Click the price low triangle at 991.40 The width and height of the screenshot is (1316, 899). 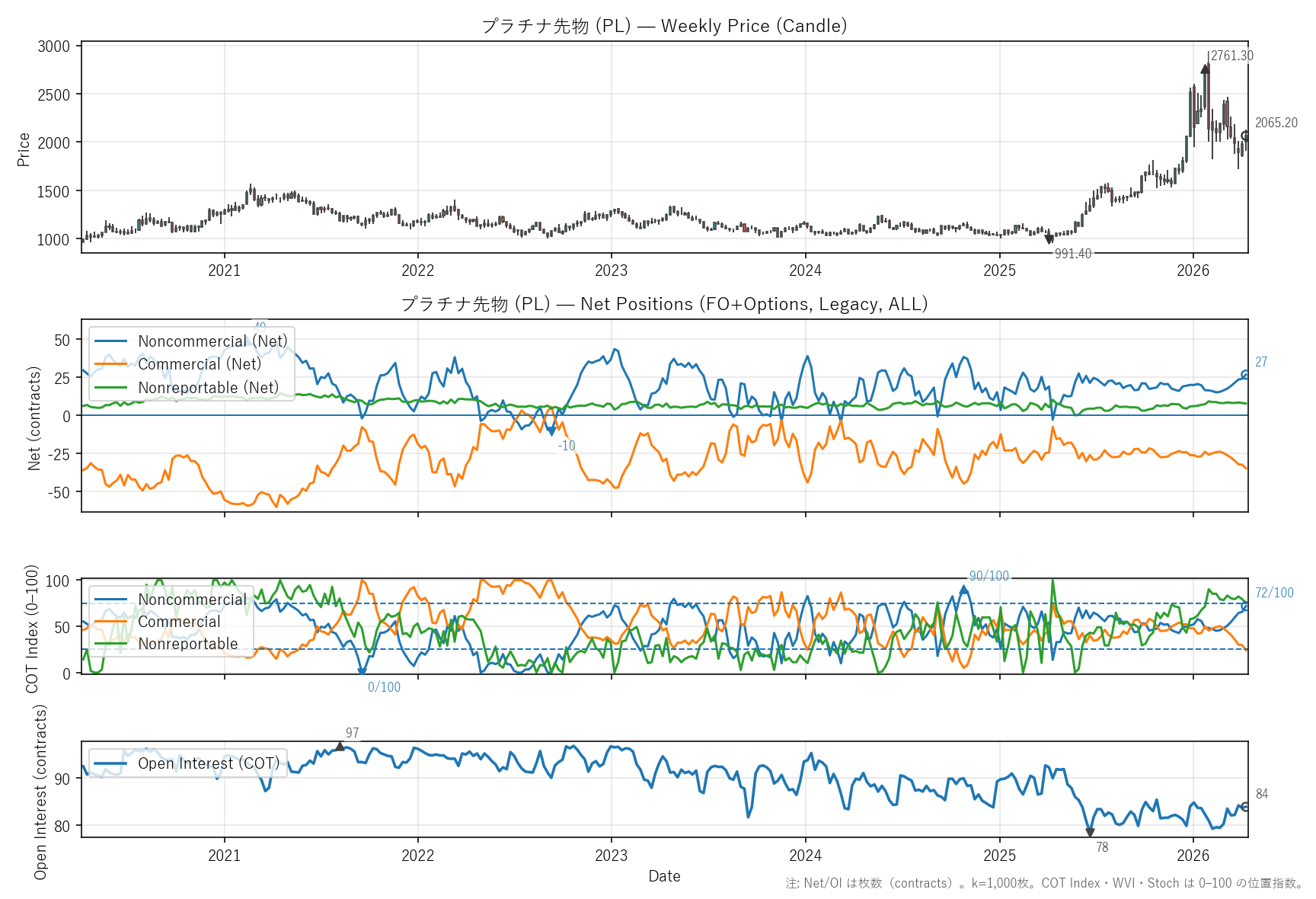(x=1049, y=239)
